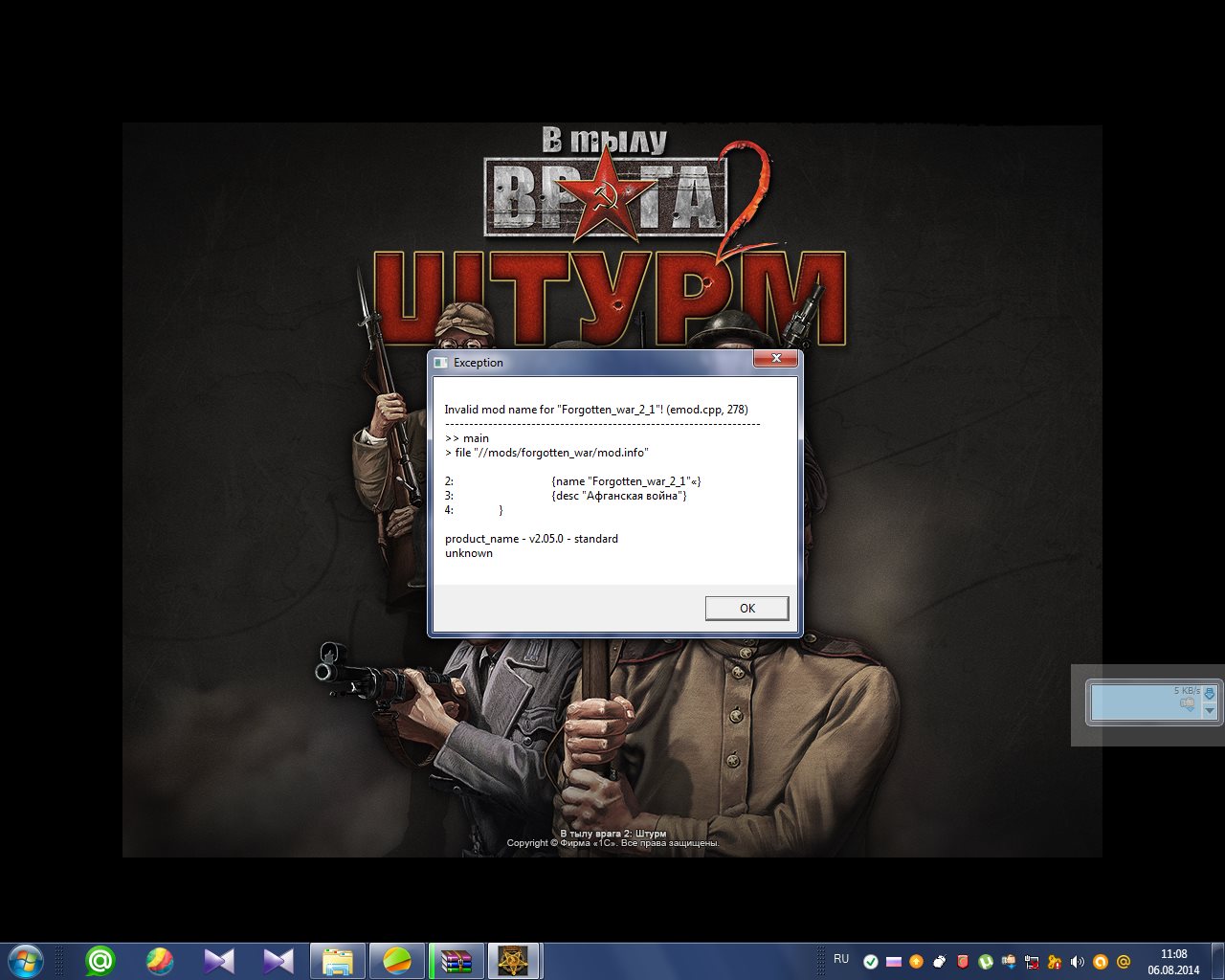
Task: Close the Exception dialog window
Action: click(x=775, y=359)
